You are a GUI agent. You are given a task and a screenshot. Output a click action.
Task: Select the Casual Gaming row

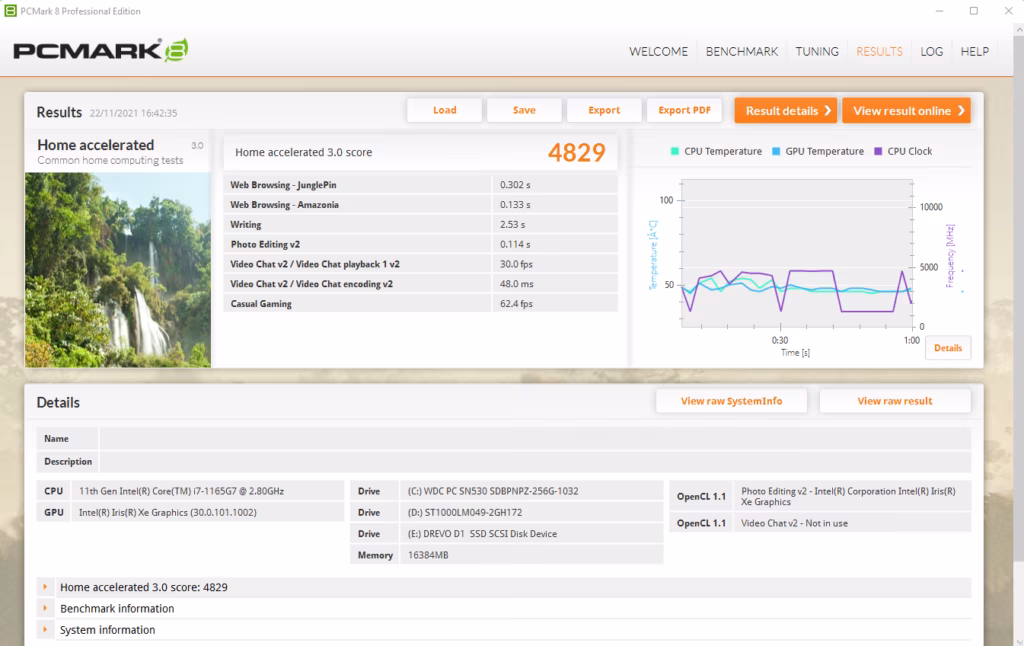tap(421, 304)
